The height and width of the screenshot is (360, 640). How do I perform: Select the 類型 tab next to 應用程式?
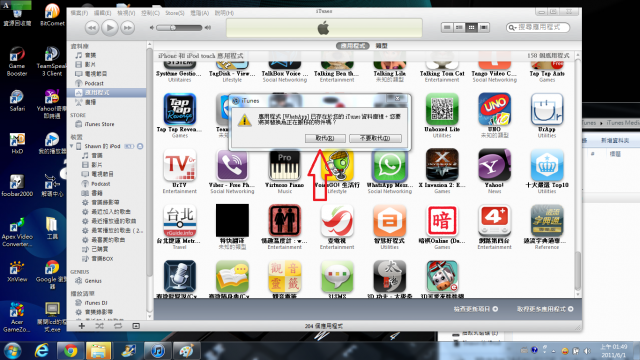pos(381,46)
